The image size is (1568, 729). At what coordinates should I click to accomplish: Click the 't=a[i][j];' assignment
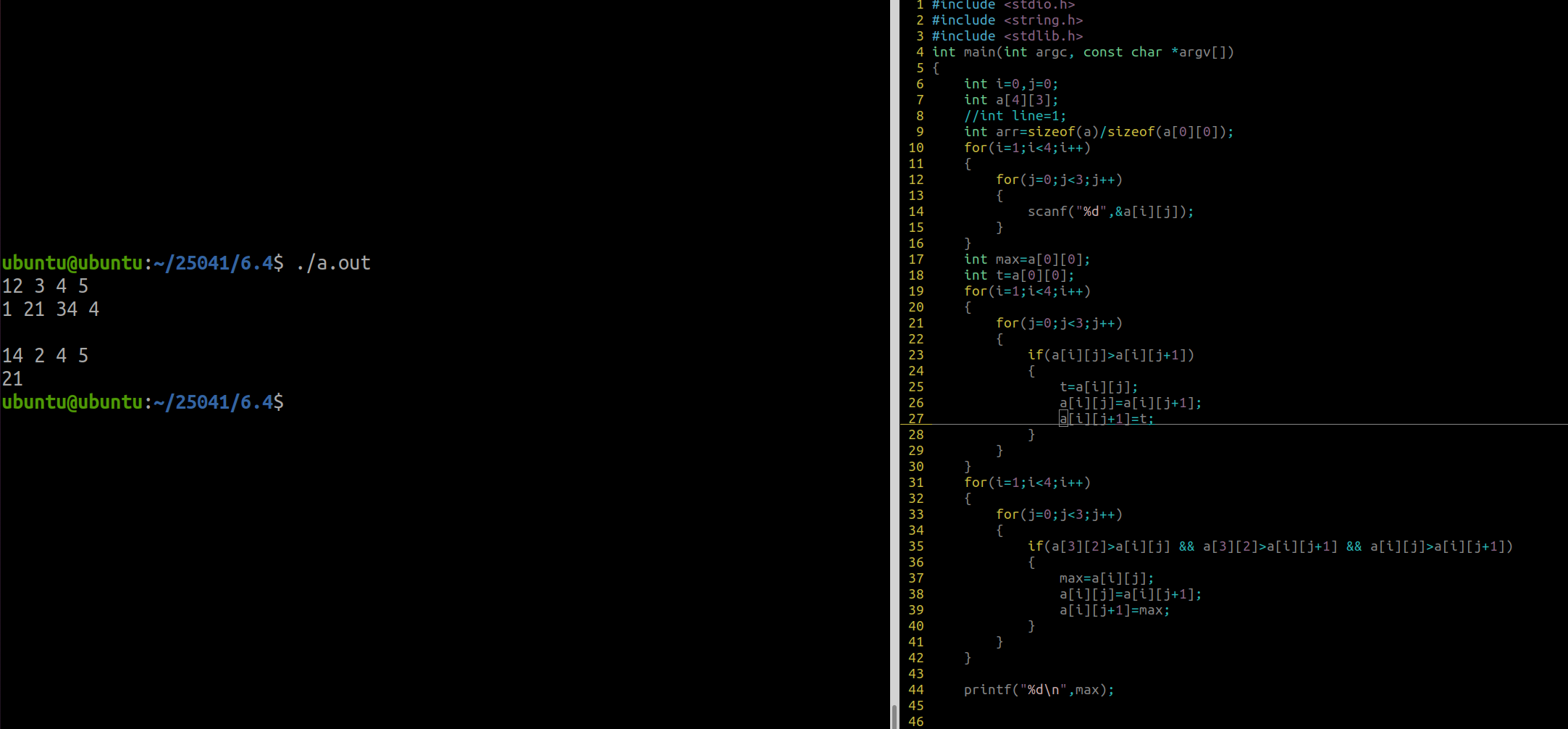click(x=1099, y=387)
